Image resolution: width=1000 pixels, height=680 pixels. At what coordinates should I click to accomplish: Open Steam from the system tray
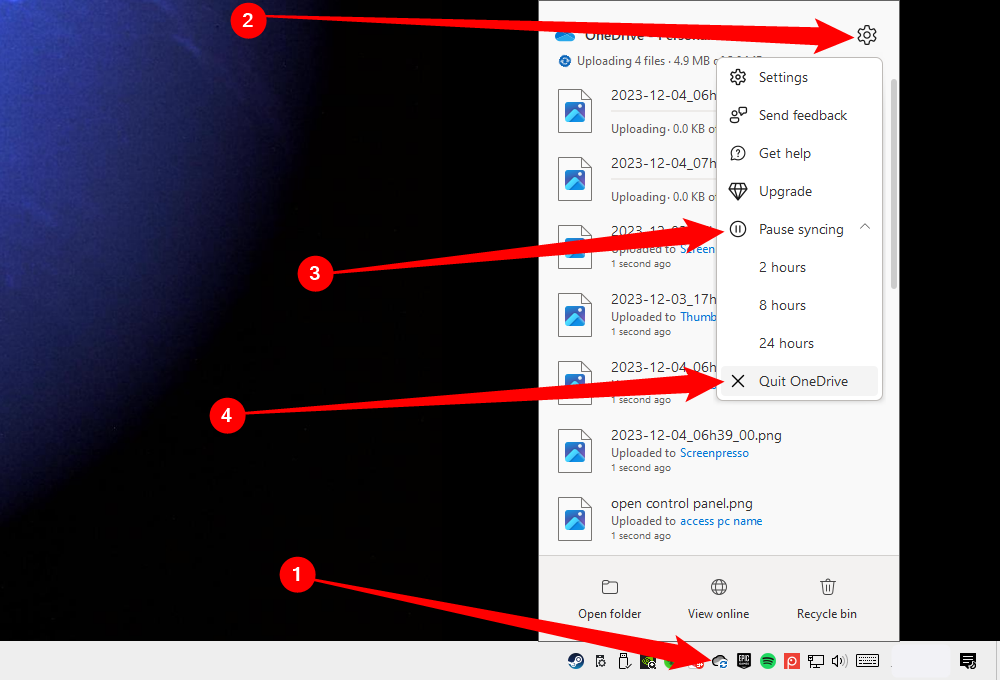coord(574,661)
